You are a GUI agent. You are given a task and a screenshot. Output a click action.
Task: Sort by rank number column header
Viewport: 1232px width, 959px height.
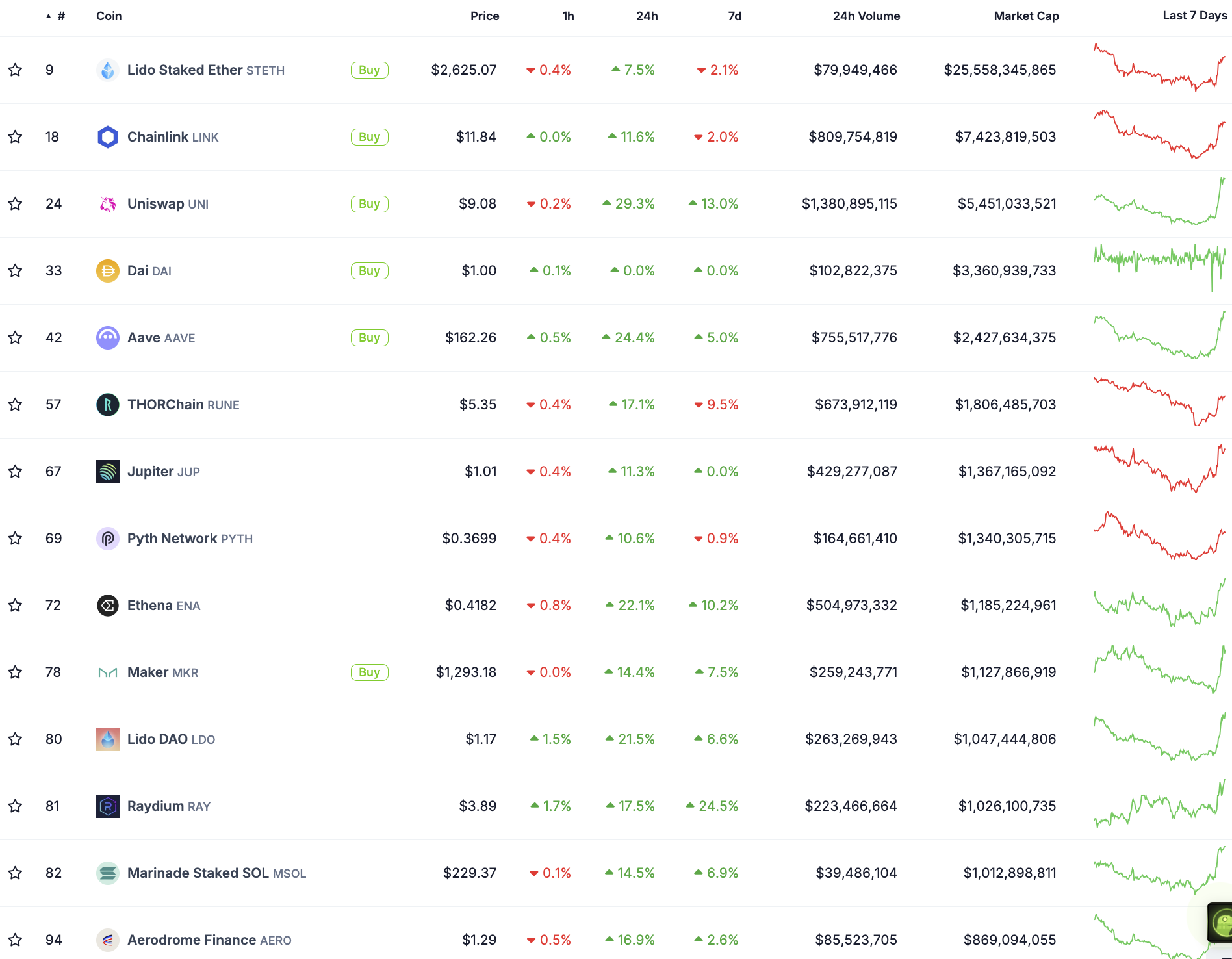pyautogui.click(x=60, y=16)
